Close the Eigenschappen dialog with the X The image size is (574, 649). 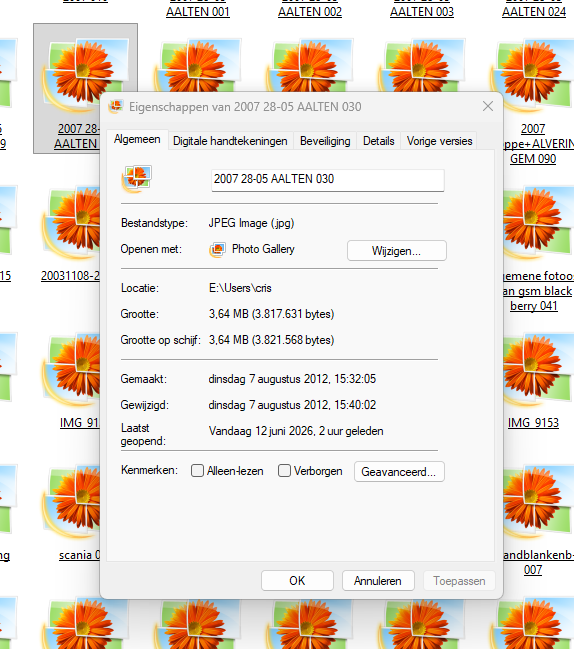(x=488, y=106)
